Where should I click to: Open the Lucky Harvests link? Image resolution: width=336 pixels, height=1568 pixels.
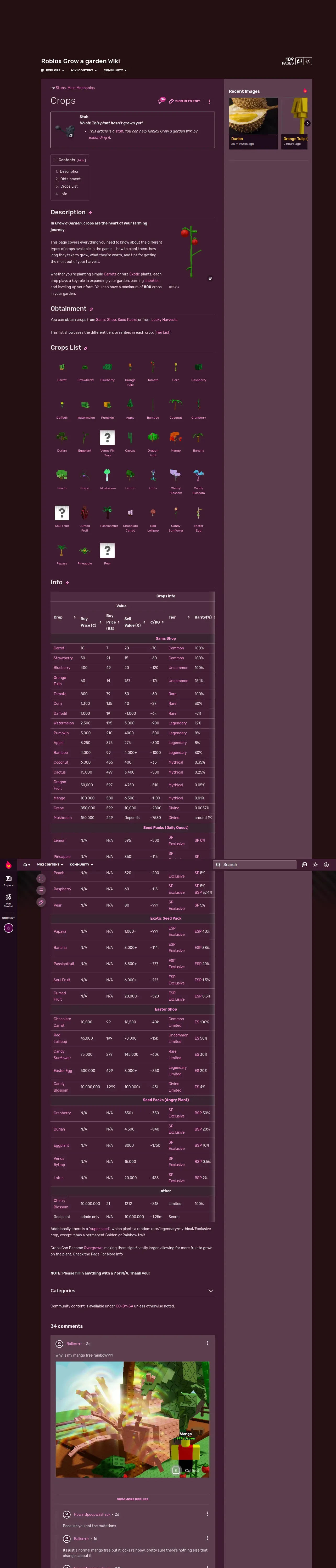point(165,320)
